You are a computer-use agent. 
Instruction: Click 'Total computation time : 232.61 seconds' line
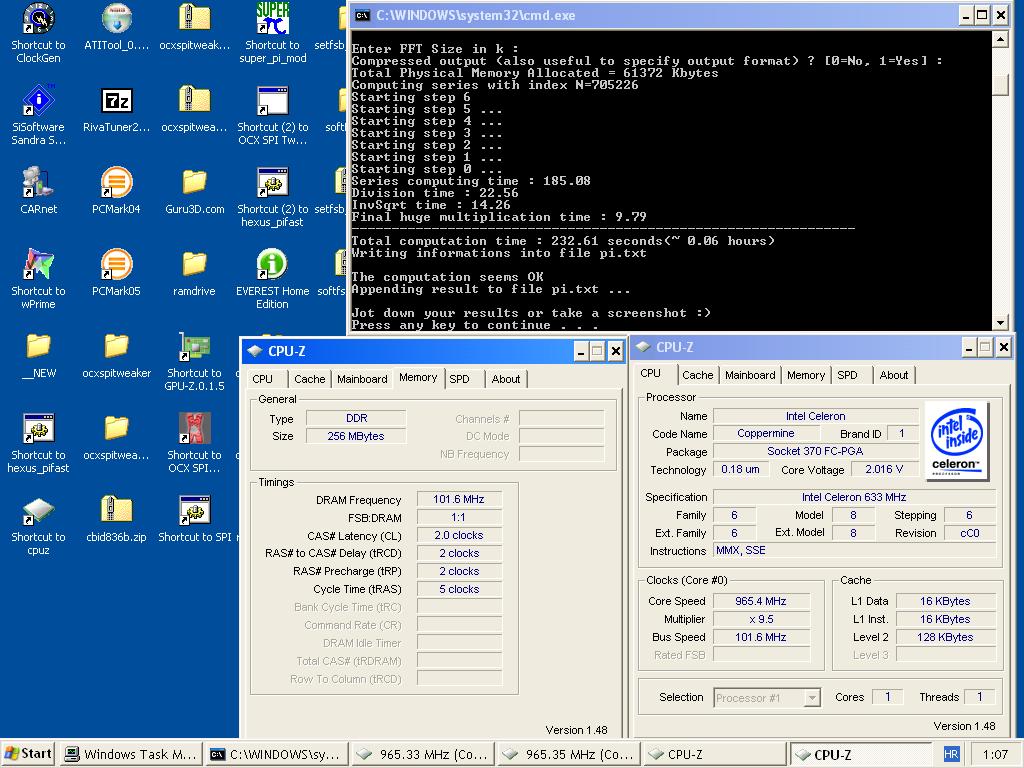coord(563,241)
